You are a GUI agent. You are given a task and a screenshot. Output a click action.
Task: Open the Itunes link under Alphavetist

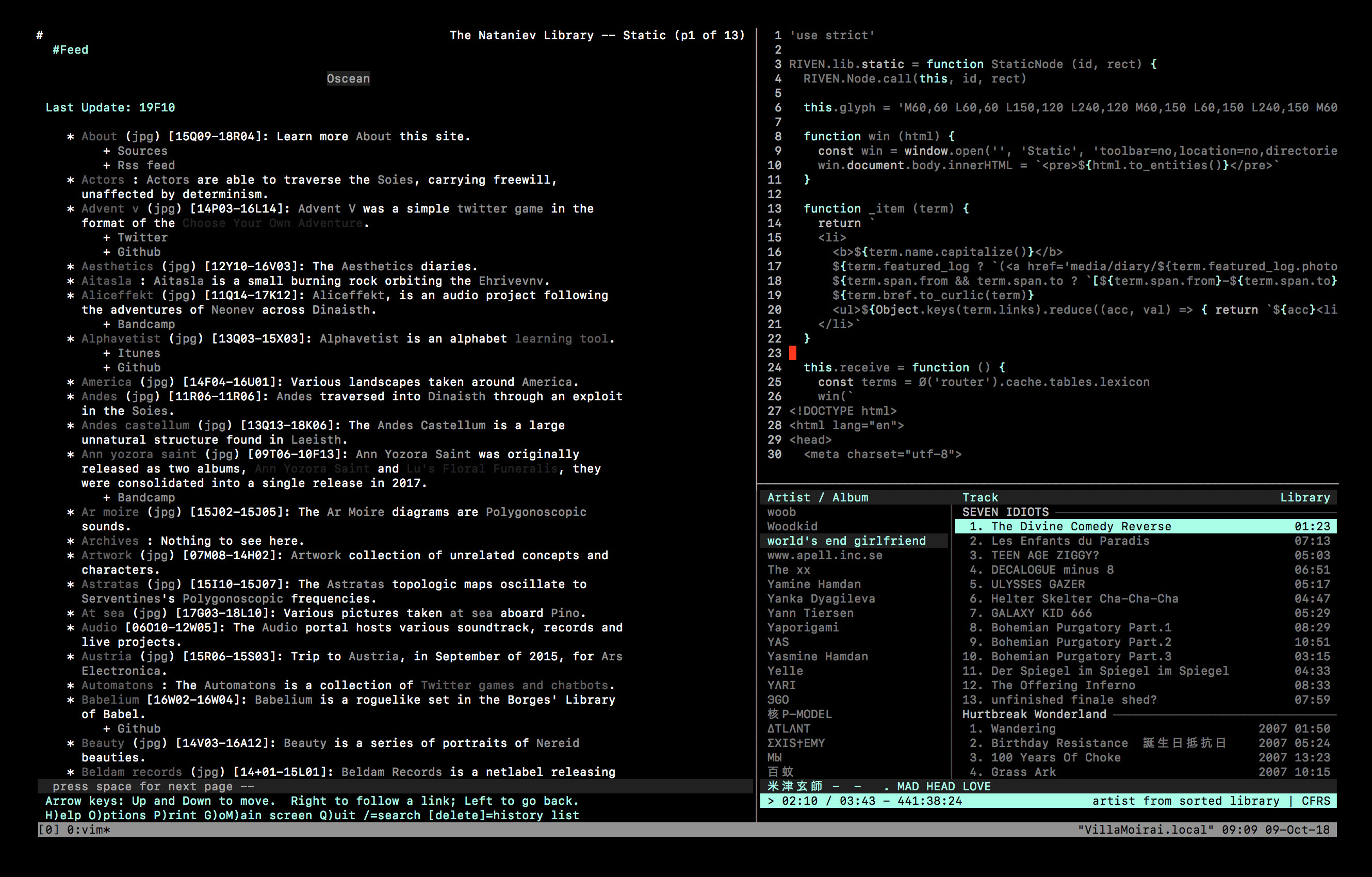(x=138, y=353)
